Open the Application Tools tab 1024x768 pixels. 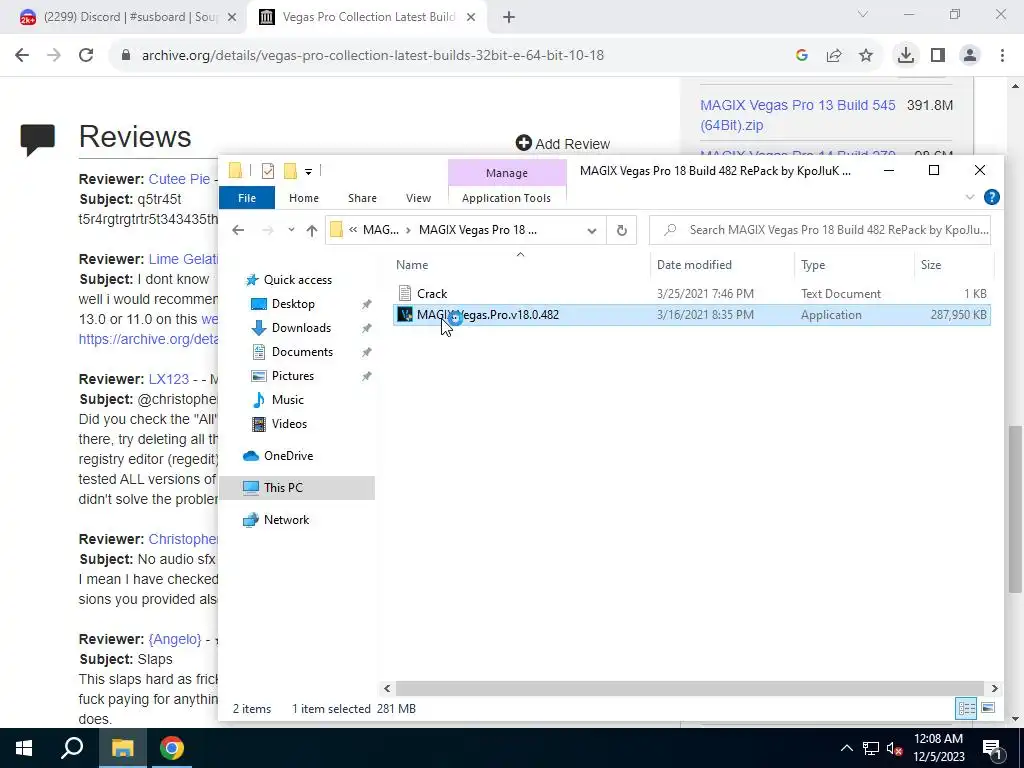[x=506, y=198]
